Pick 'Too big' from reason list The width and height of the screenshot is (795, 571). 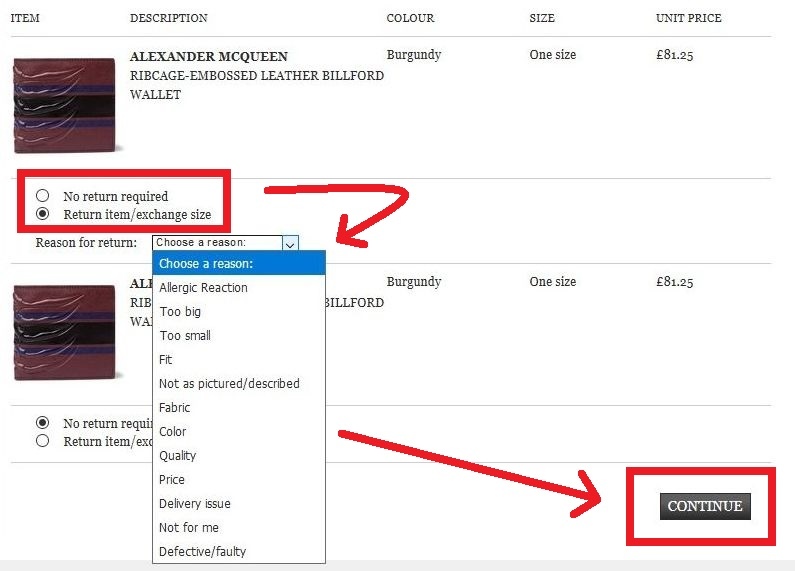pyautogui.click(x=239, y=311)
